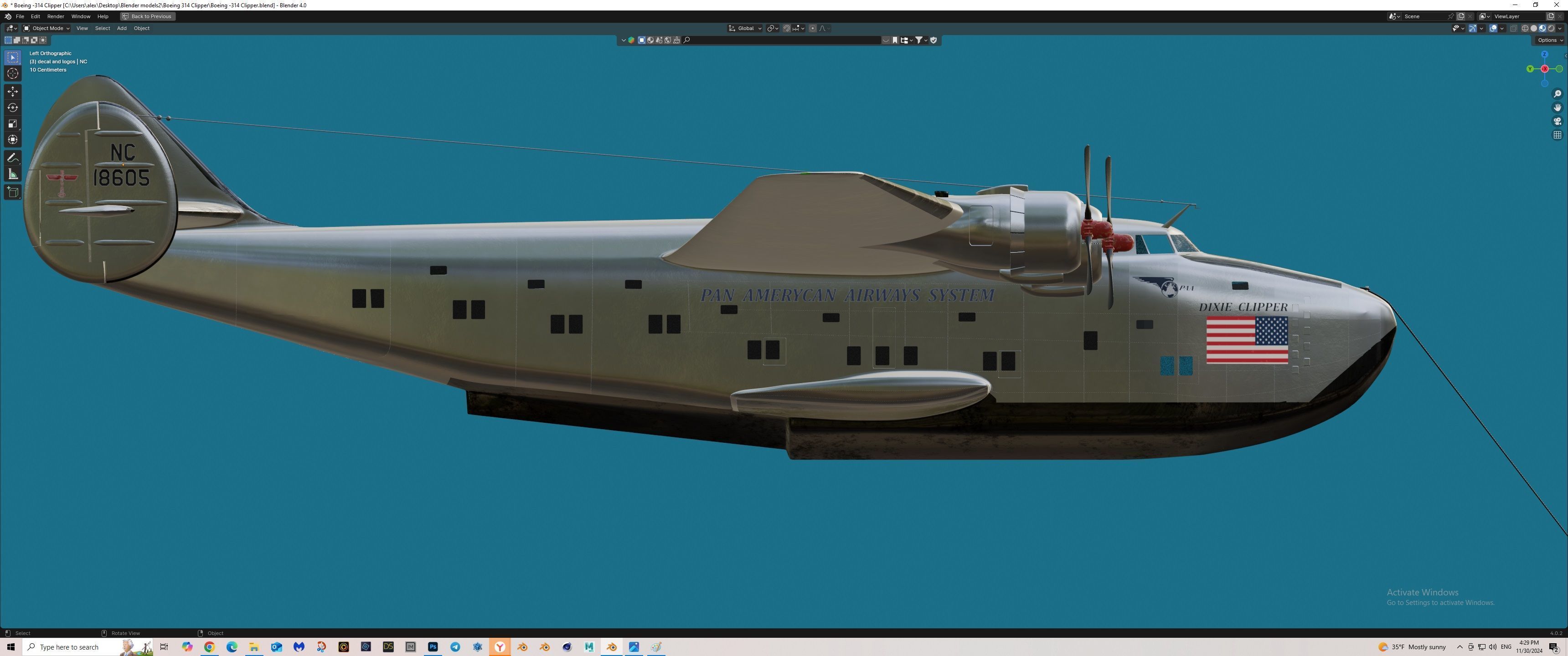Switch to Rendered viewport shading
1568x656 pixels.
pyautogui.click(x=1551, y=28)
